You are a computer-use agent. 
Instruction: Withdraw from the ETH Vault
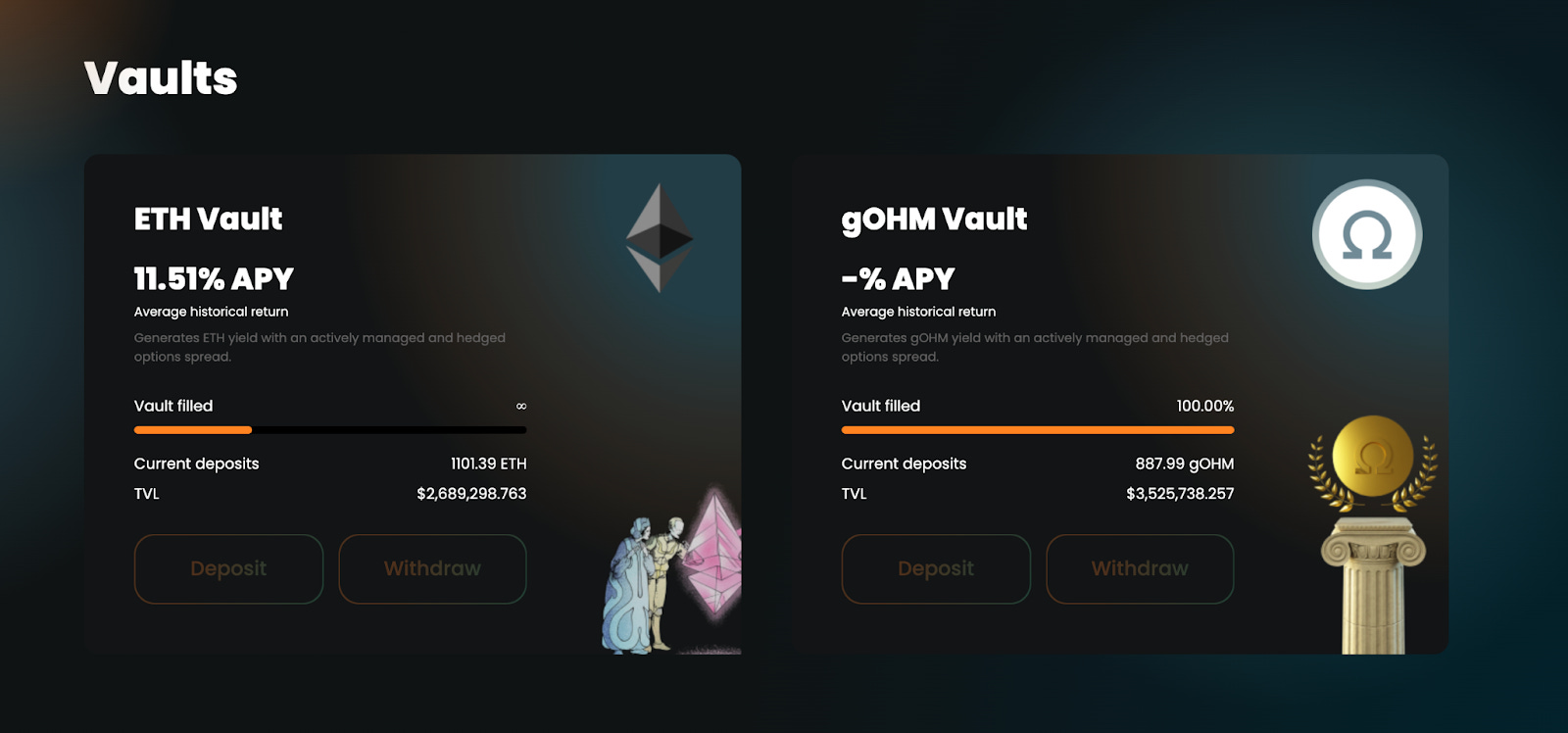click(x=432, y=568)
